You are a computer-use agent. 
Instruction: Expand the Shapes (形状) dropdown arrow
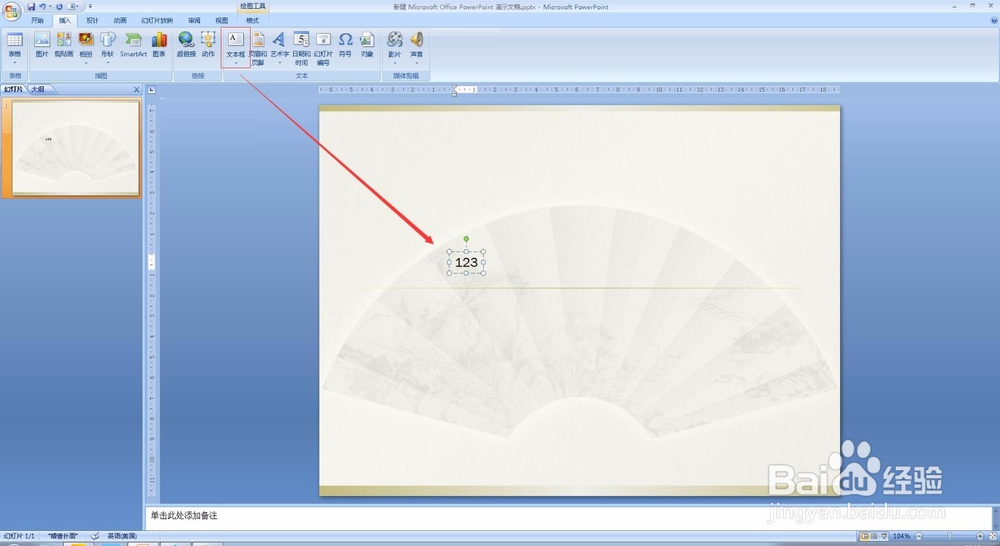(x=107, y=63)
